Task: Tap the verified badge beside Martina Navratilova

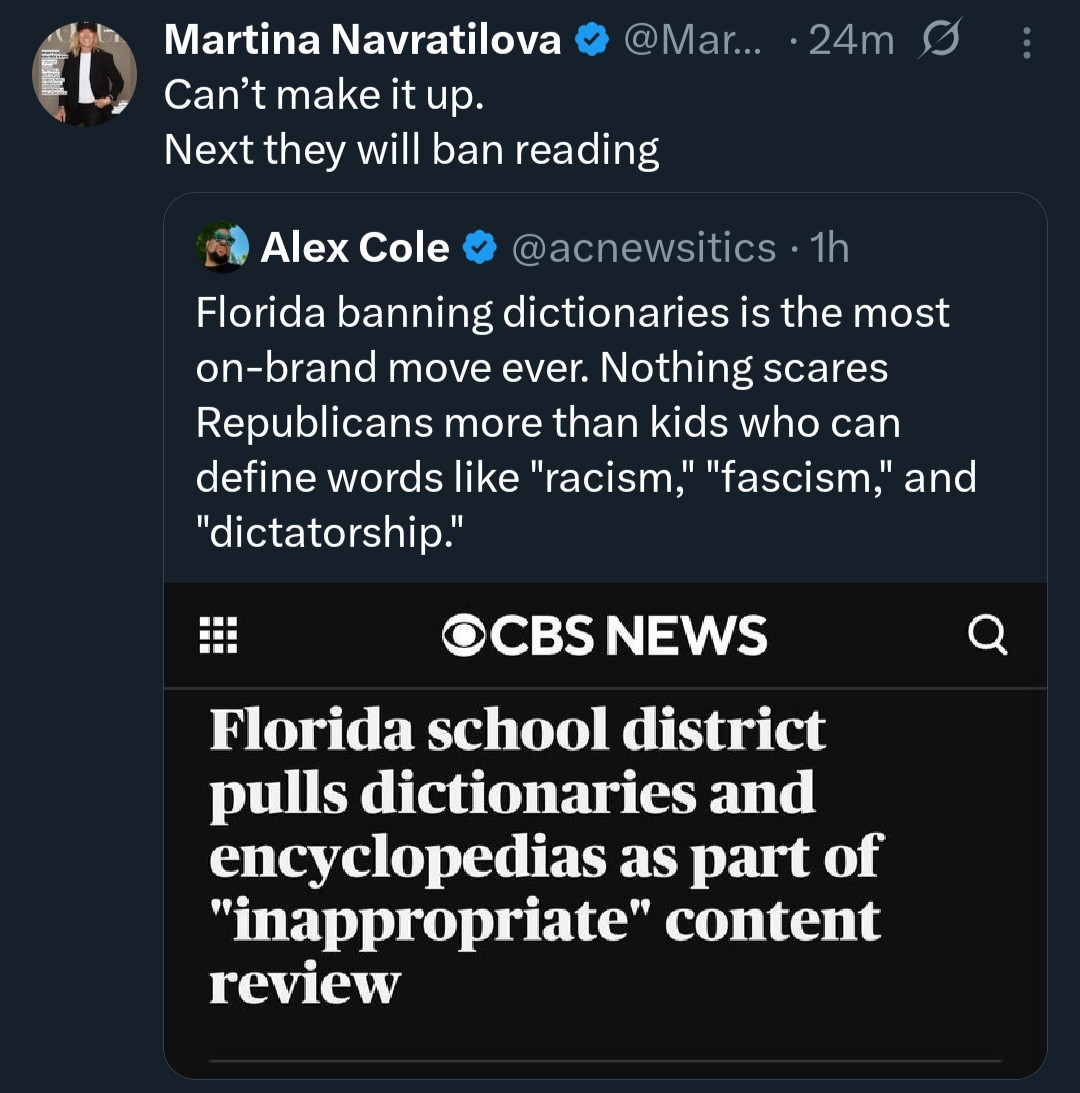Action: [x=593, y=40]
